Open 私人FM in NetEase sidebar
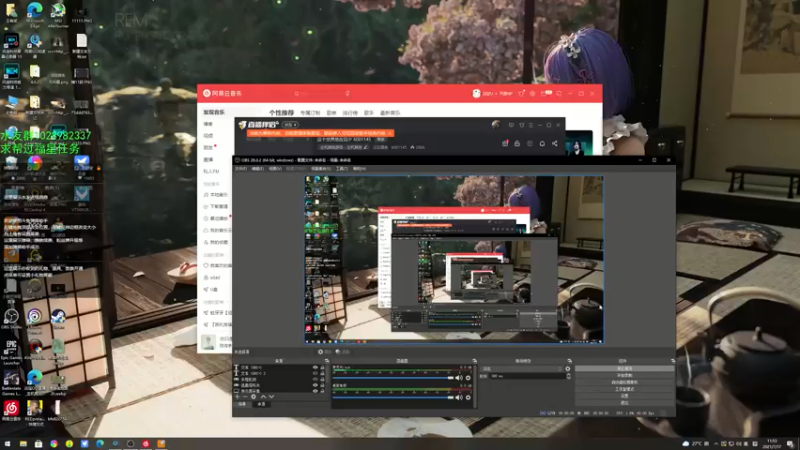800x450 pixels. pyautogui.click(x=211, y=171)
